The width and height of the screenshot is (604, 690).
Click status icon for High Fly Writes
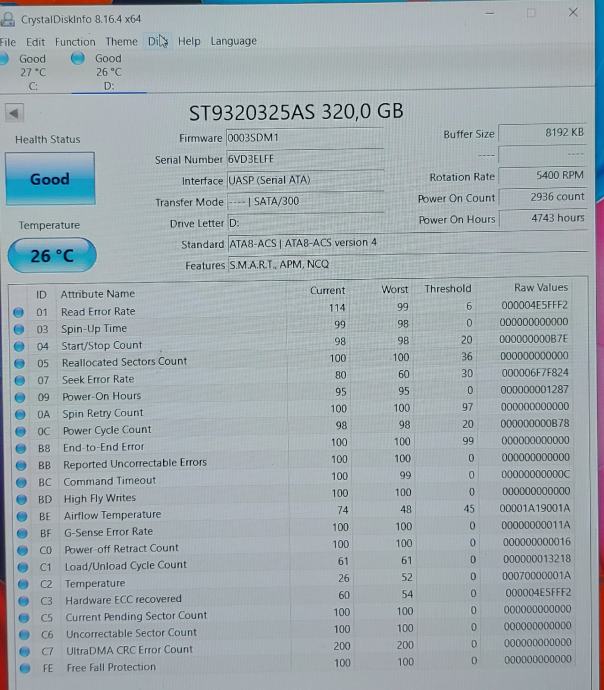[x=22, y=499]
